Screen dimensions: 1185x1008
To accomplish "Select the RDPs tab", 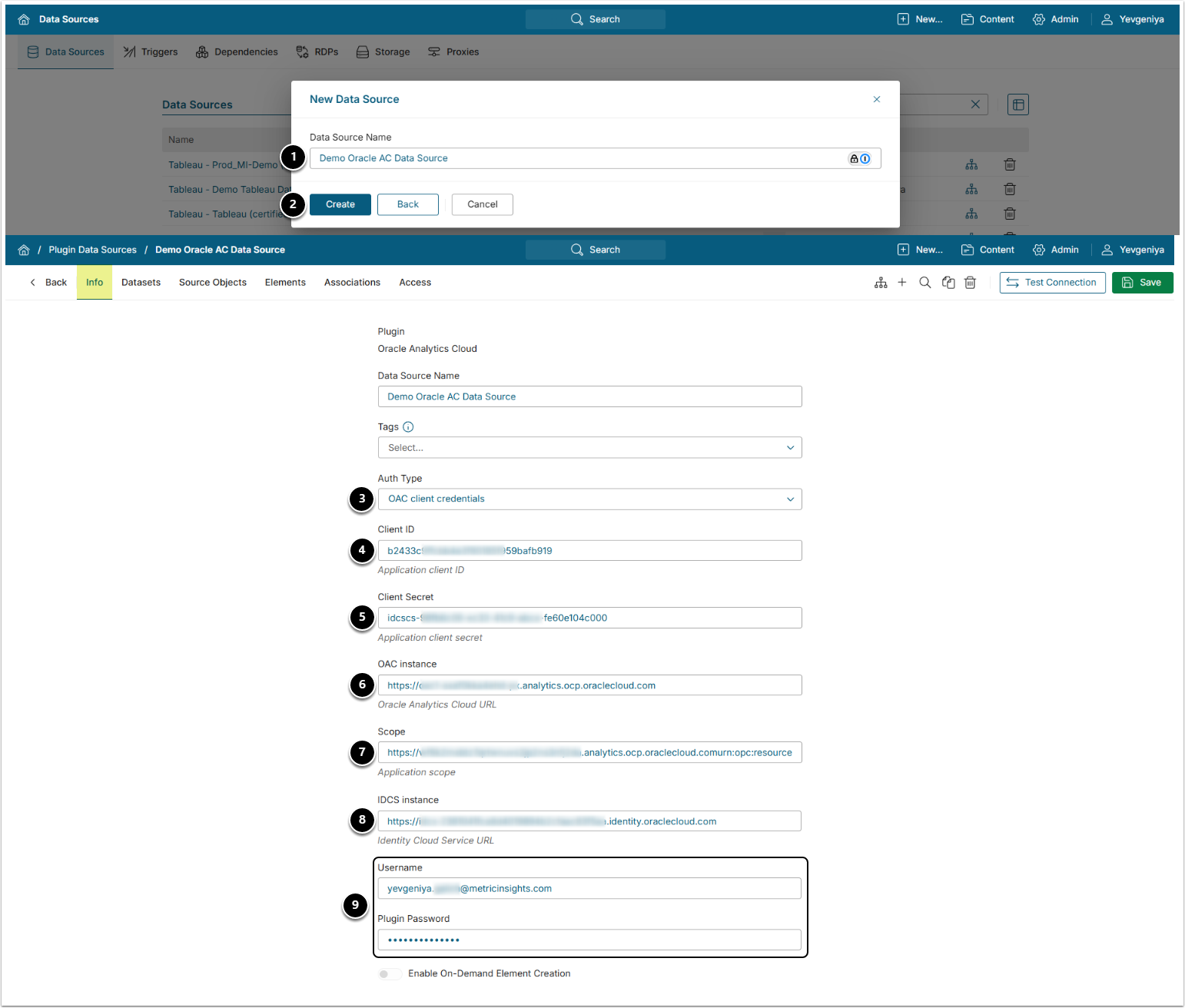I will click(x=317, y=52).
